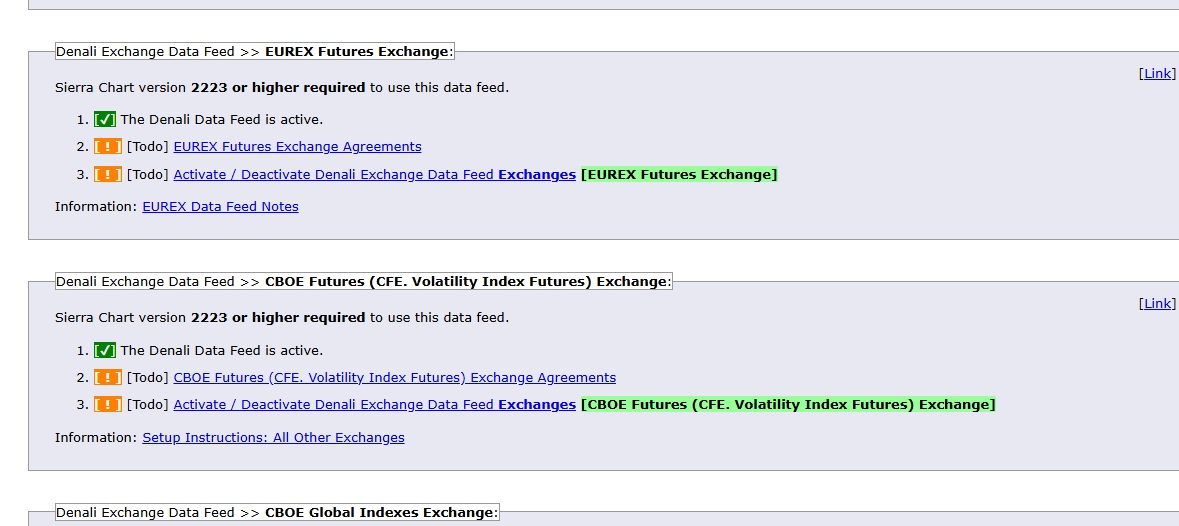Click green checkmark icon in CBOE Futures section

click(x=105, y=350)
